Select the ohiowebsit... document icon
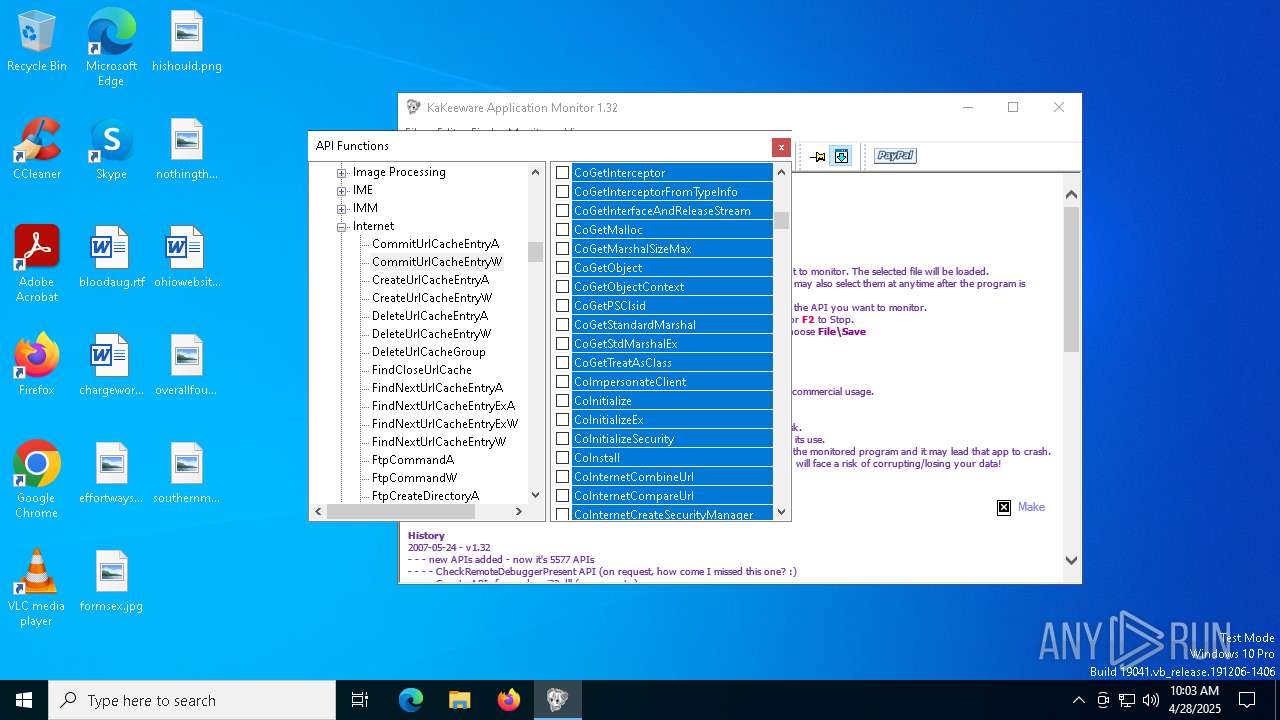The image size is (1280, 720). (187, 257)
